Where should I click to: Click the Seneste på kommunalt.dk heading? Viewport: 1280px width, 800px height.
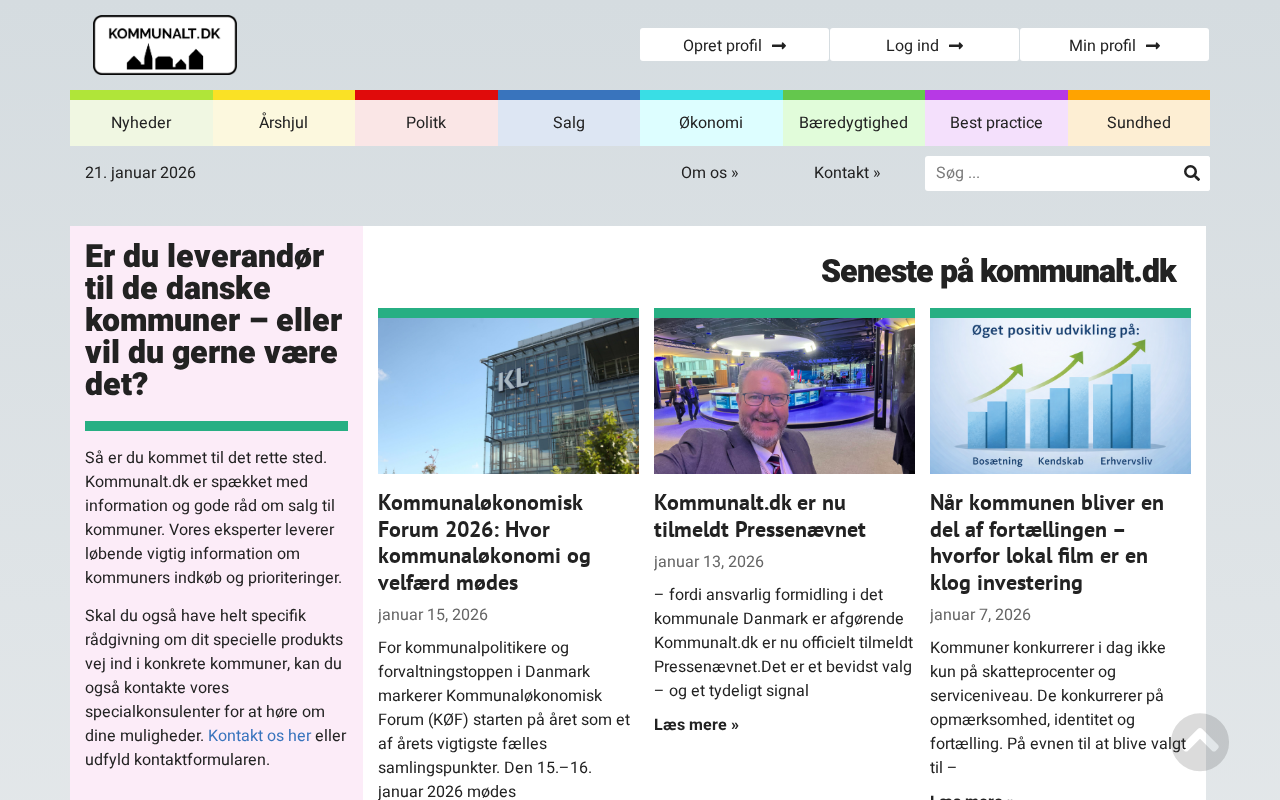click(998, 271)
